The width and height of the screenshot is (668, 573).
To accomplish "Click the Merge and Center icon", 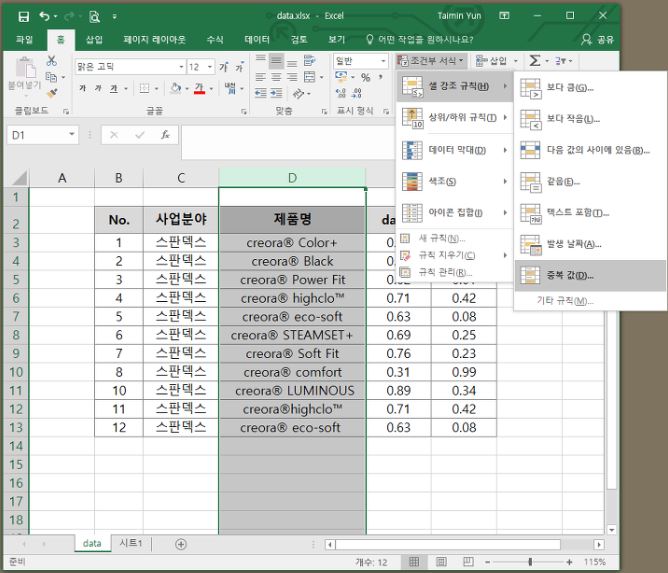I will coord(310,77).
